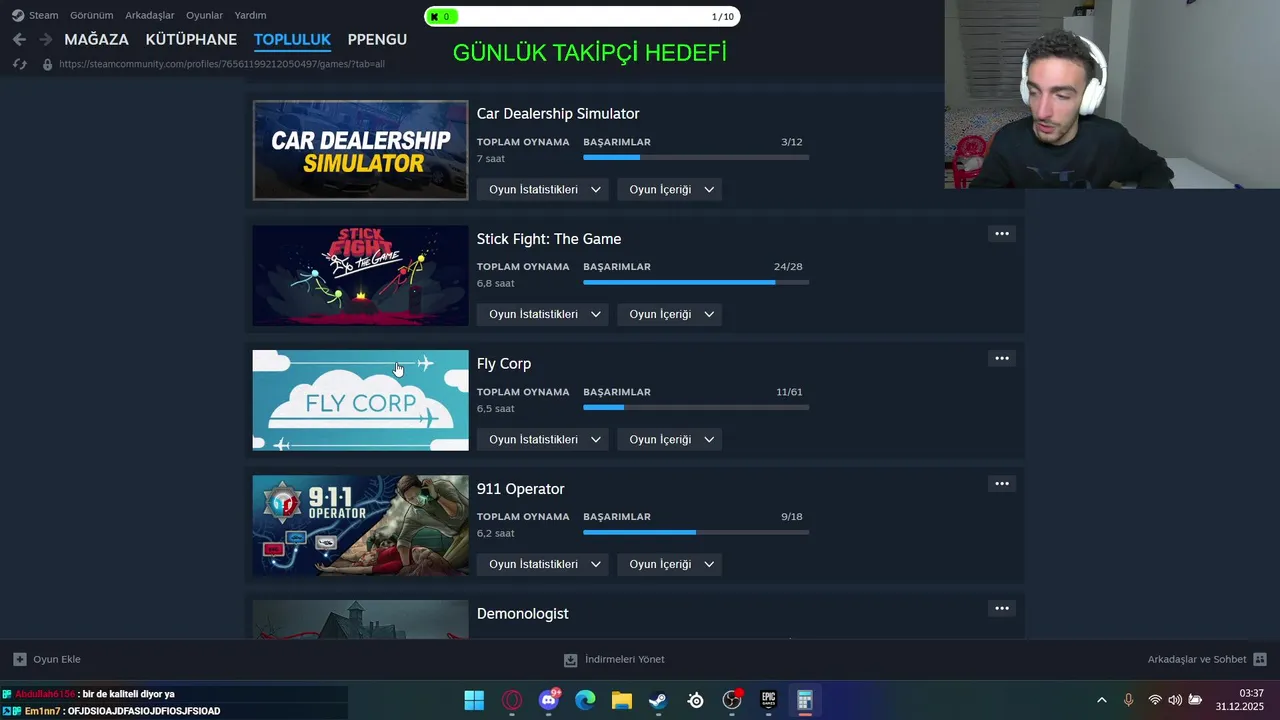Click the Fly Corp game thumbnail
1280x720 pixels.
pos(360,400)
